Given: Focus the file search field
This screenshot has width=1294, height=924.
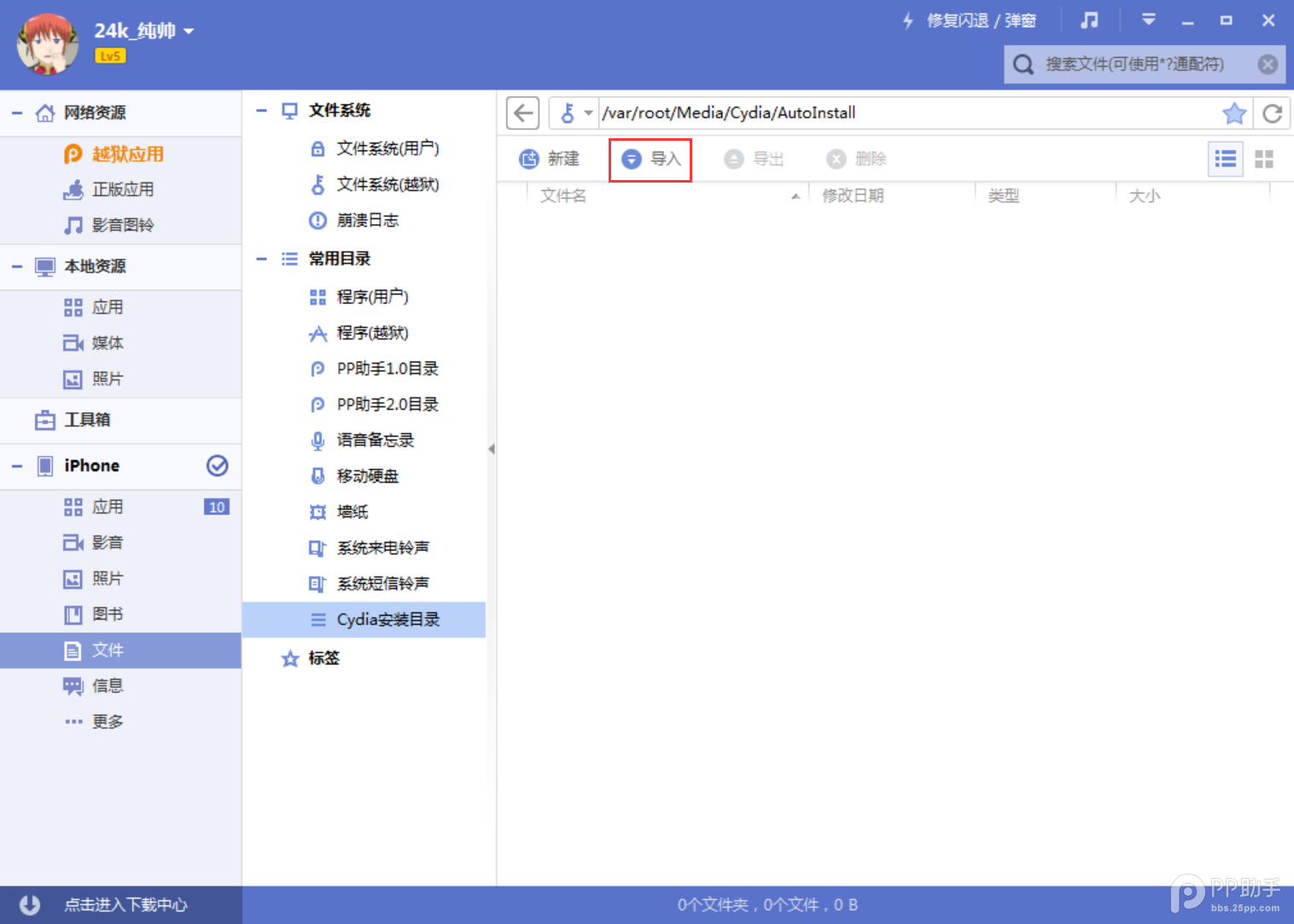Looking at the screenshot, I should [x=1146, y=64].
